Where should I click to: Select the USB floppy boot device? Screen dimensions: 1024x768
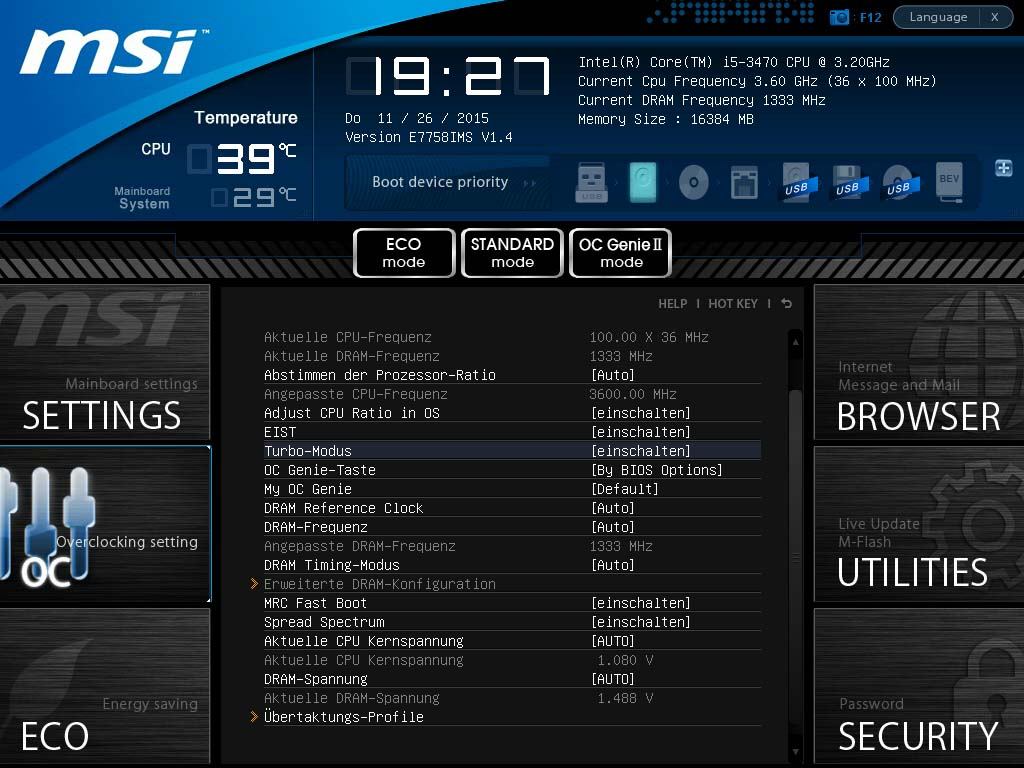[x=848, y=182]
